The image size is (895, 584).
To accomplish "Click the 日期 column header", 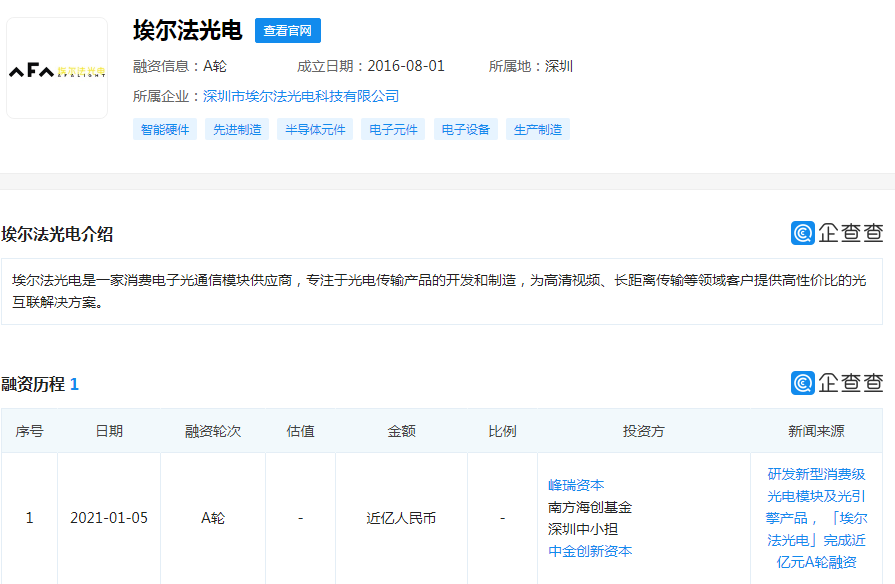I will tap(109, 431).
